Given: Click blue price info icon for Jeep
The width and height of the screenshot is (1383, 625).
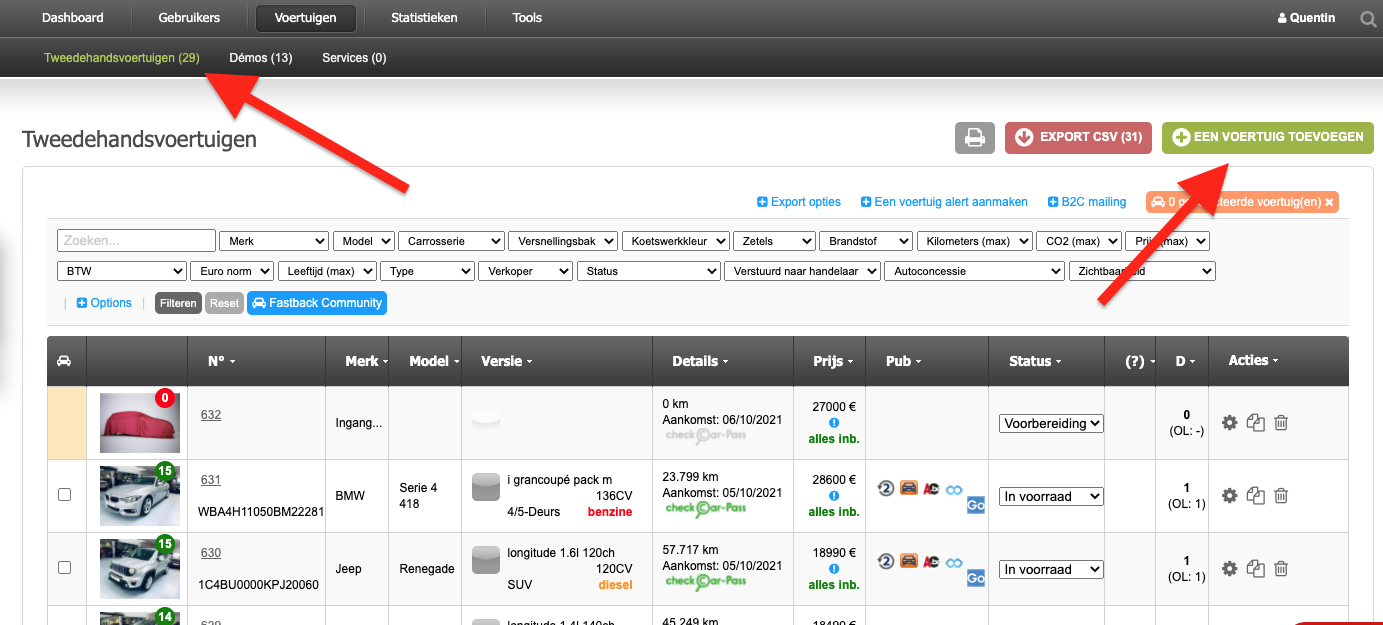Looking at the screenshot, I should [x=834, y=569].
